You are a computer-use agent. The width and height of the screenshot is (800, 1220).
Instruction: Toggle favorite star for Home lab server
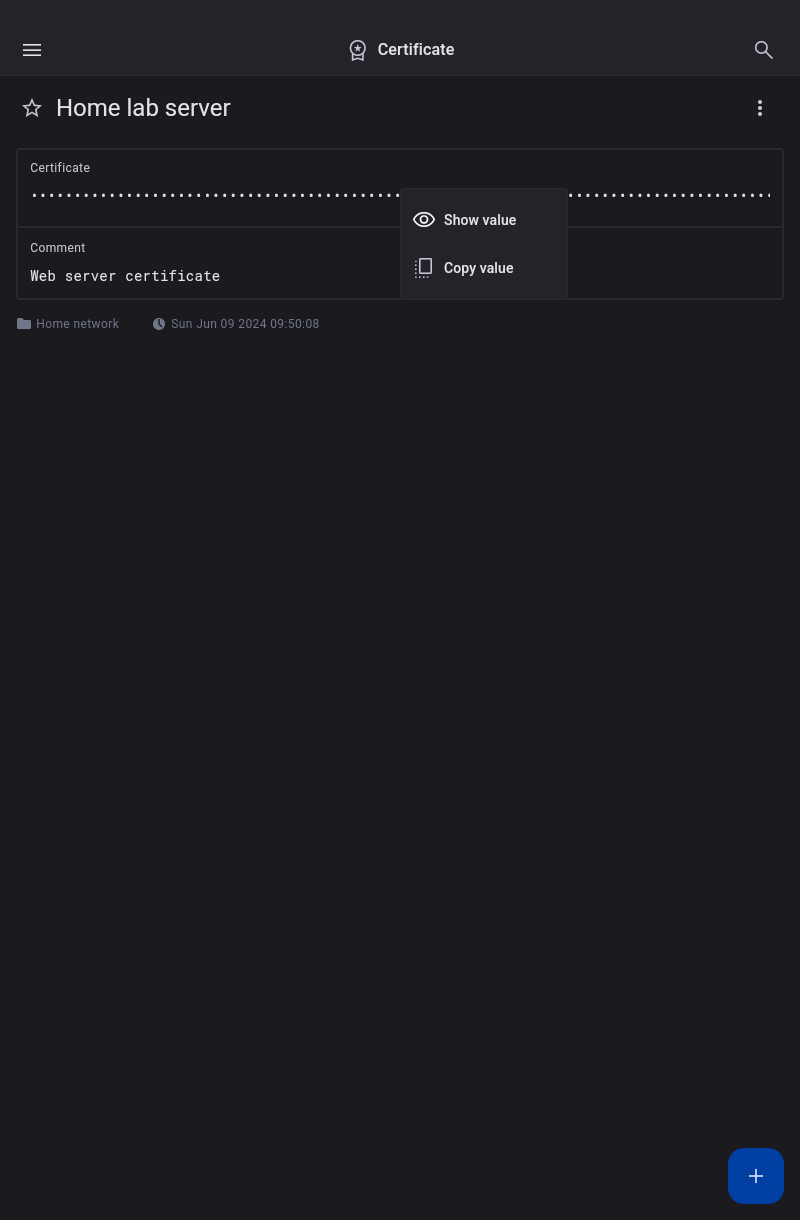click(x=32, y=108)
